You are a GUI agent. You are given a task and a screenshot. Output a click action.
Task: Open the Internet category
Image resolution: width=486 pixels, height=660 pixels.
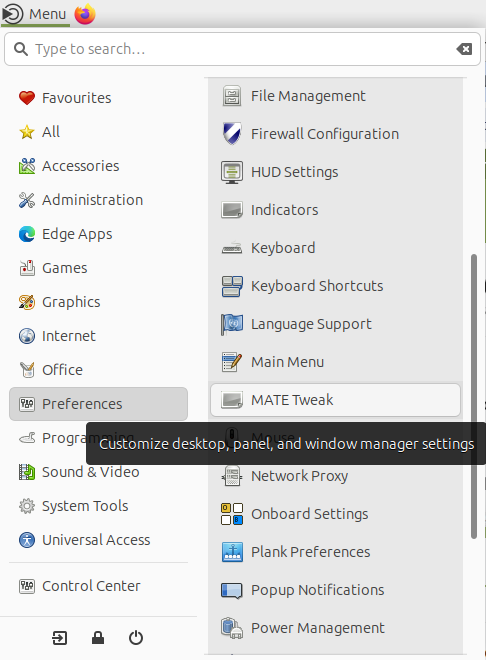tap(98, 336)
